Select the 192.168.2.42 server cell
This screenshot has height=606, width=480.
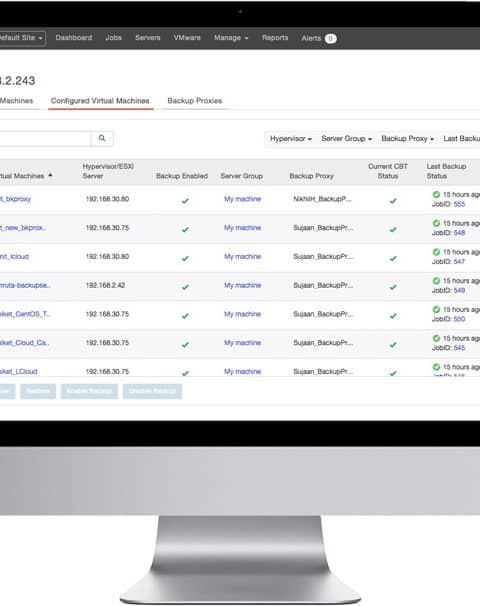pos(105,285)
